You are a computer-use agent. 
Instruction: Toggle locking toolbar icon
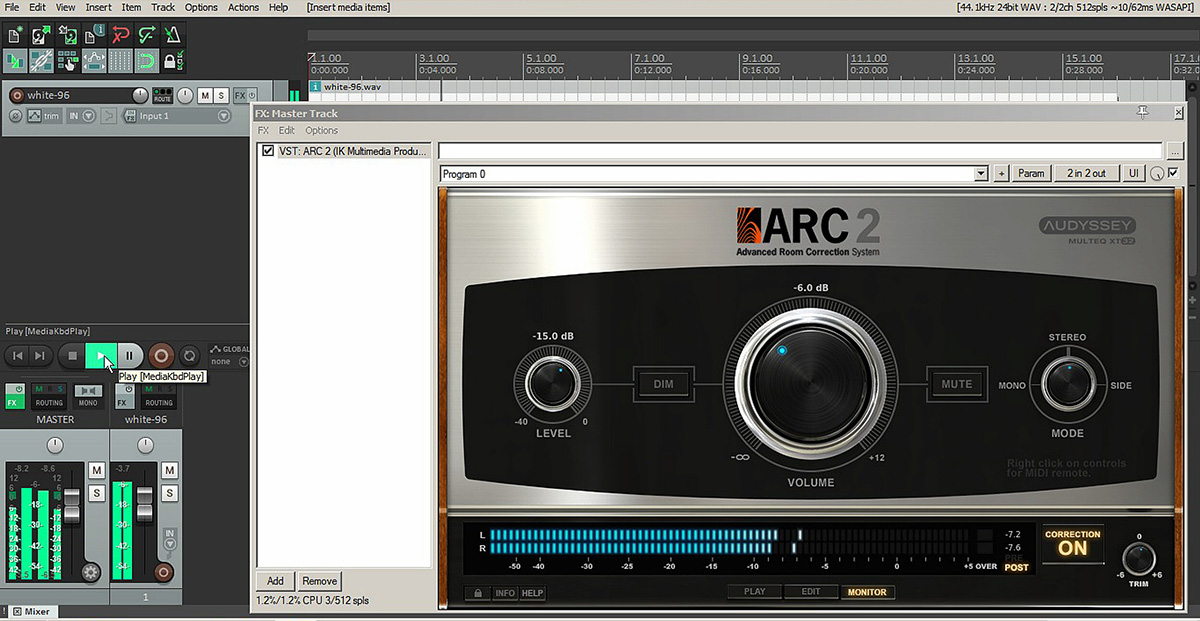click(x=174, y=61)
